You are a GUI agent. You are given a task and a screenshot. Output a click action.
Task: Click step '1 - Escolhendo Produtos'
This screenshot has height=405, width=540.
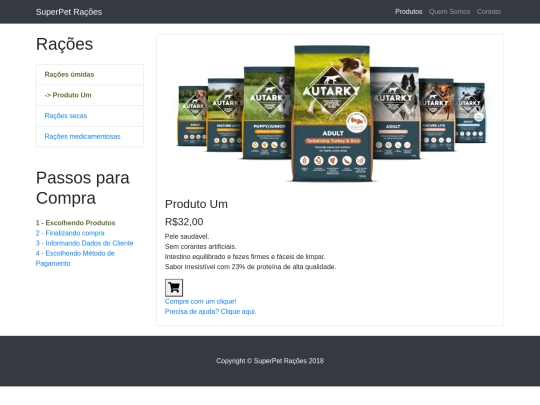click(75, 223)
